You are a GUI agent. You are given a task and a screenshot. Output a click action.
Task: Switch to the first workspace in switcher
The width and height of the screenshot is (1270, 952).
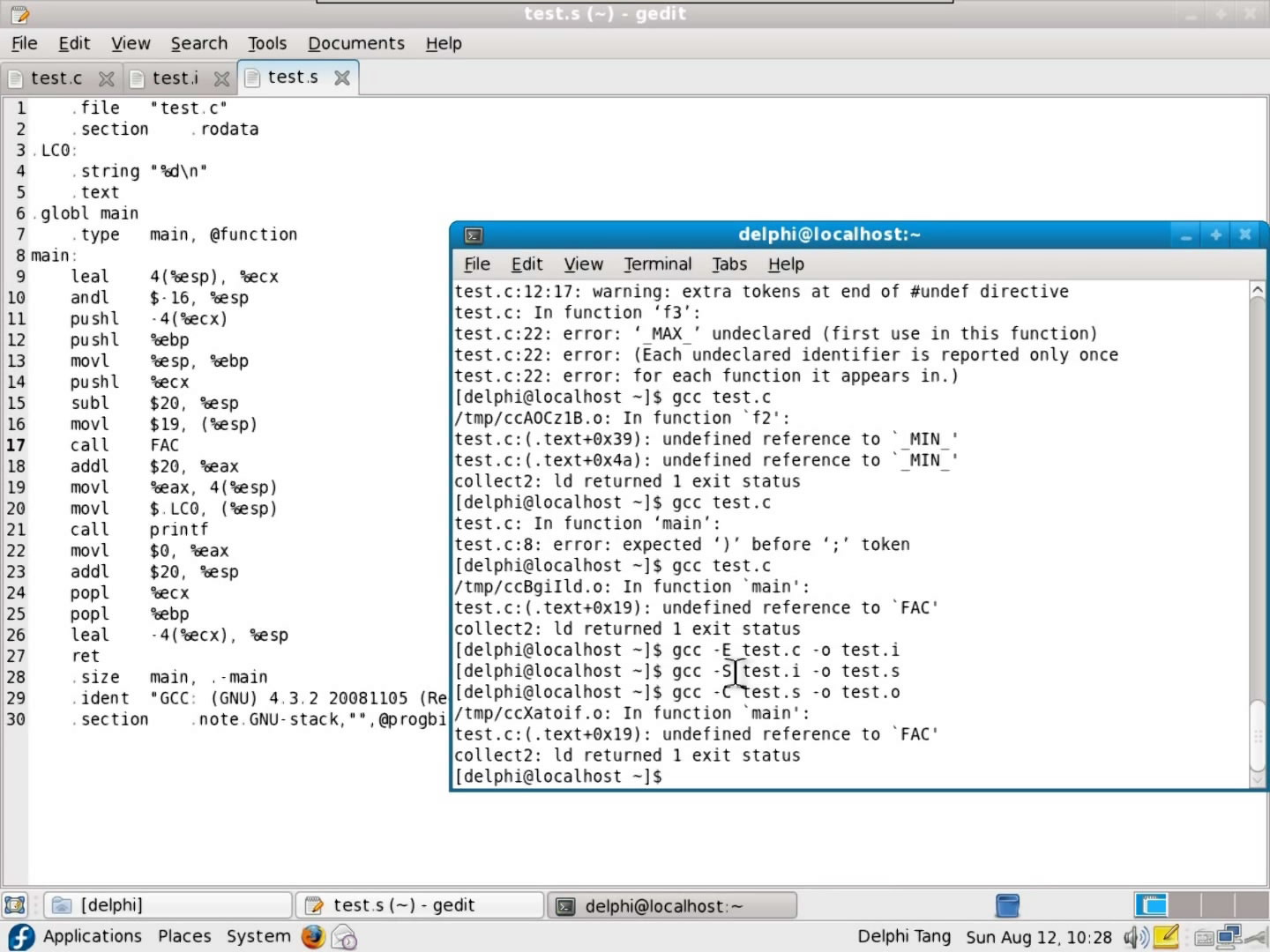tap(1151, 905)
